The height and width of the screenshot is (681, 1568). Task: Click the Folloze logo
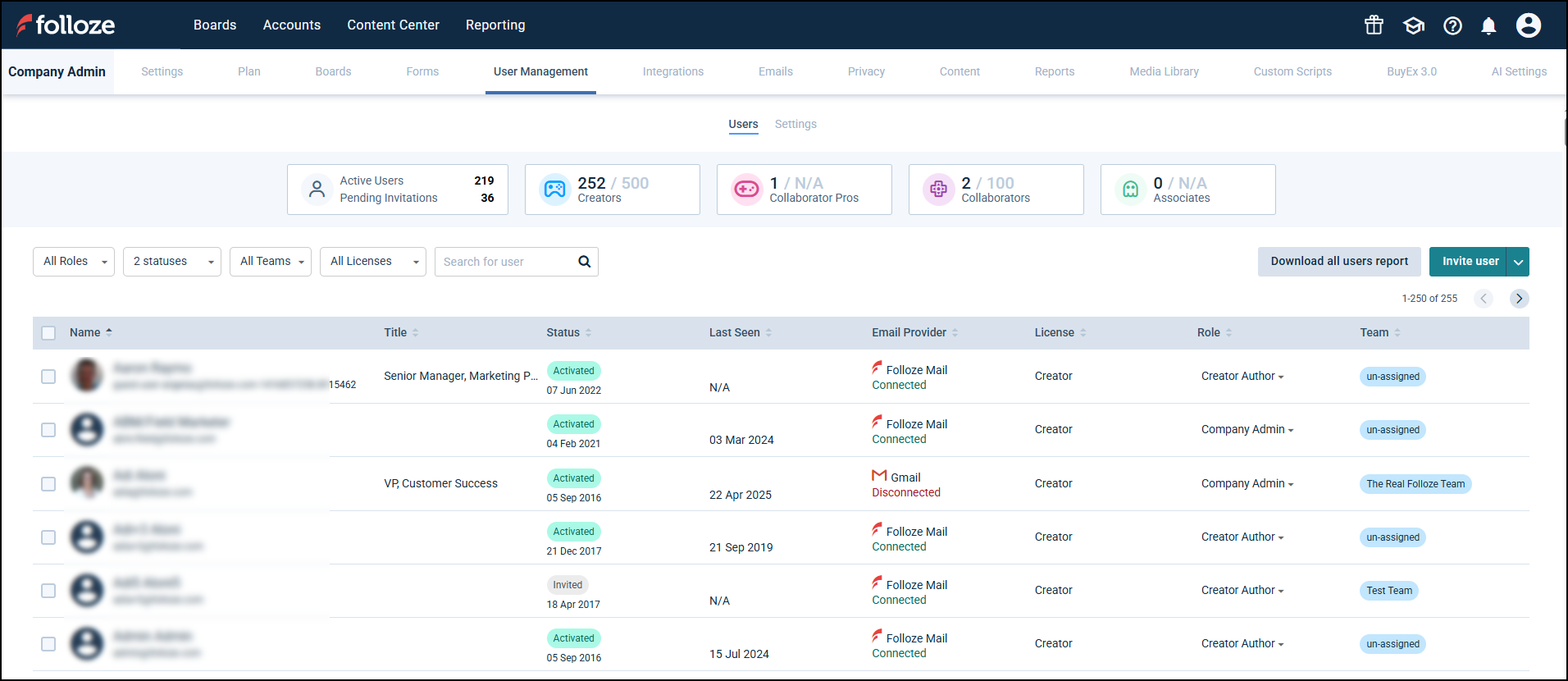66,25
